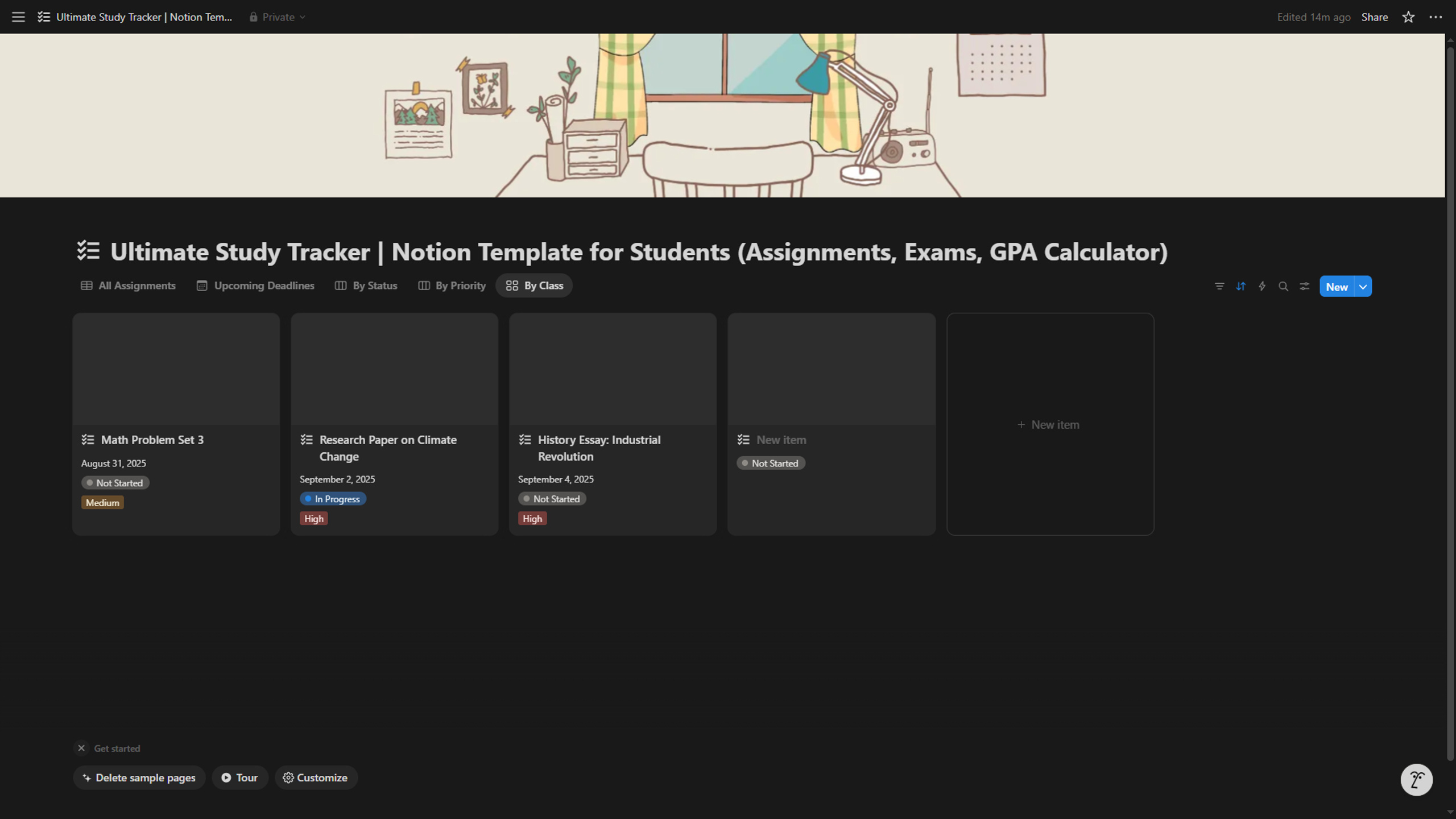
Task: Open the filter icon in view toolbar
Action: (1219, 287)
